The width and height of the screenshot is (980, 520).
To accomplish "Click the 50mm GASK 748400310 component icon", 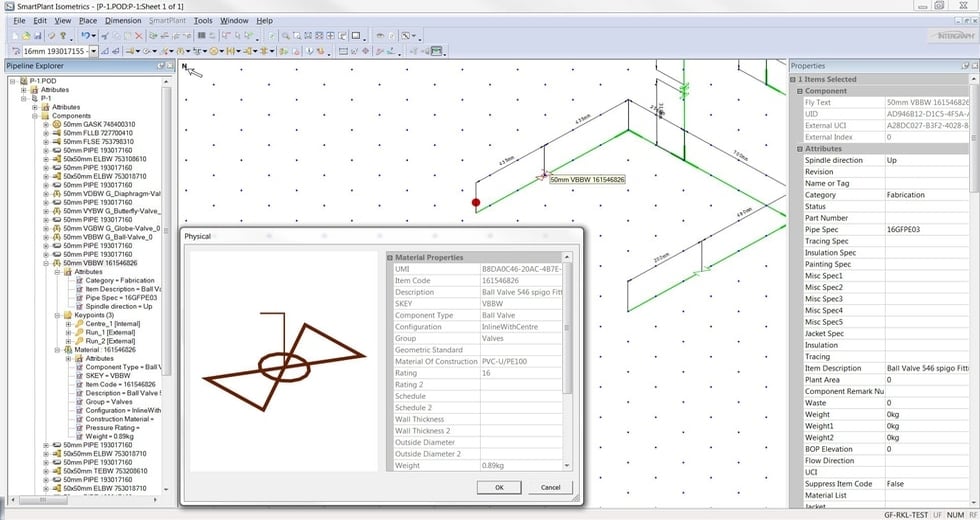I will 55,124.
